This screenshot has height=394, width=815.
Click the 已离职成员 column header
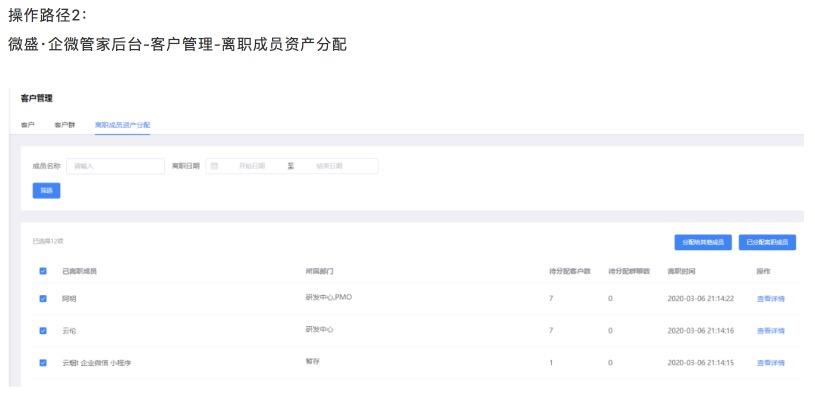tap(80, 271)
